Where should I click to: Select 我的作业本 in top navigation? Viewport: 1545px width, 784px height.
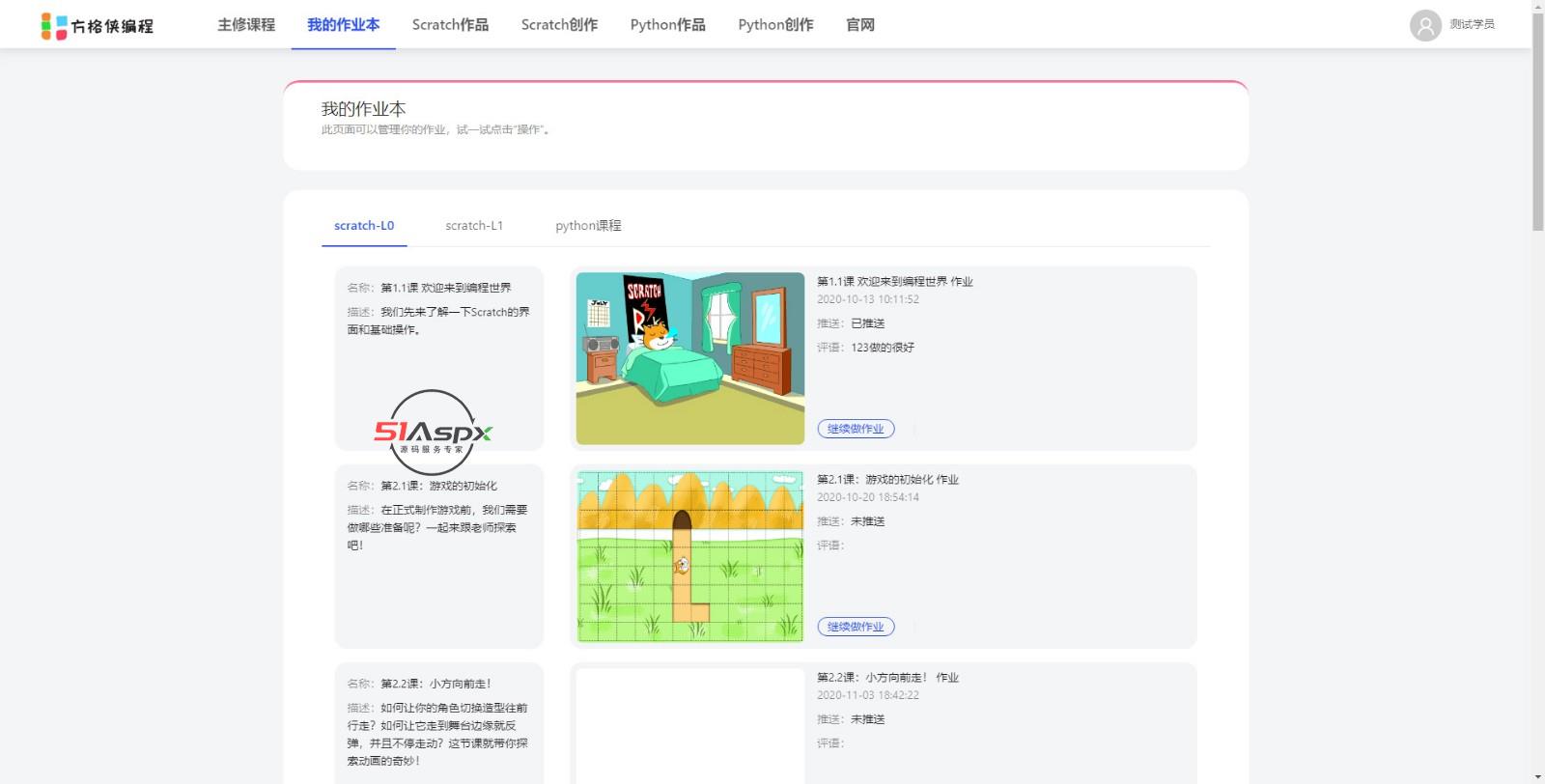[343, 25]
